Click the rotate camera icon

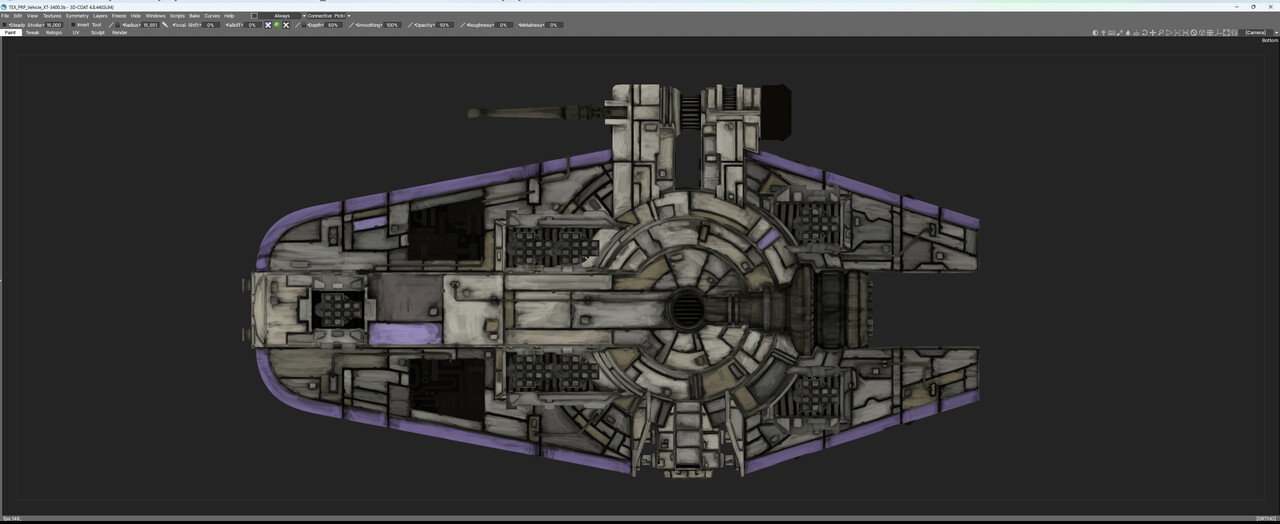[1144, 33]
